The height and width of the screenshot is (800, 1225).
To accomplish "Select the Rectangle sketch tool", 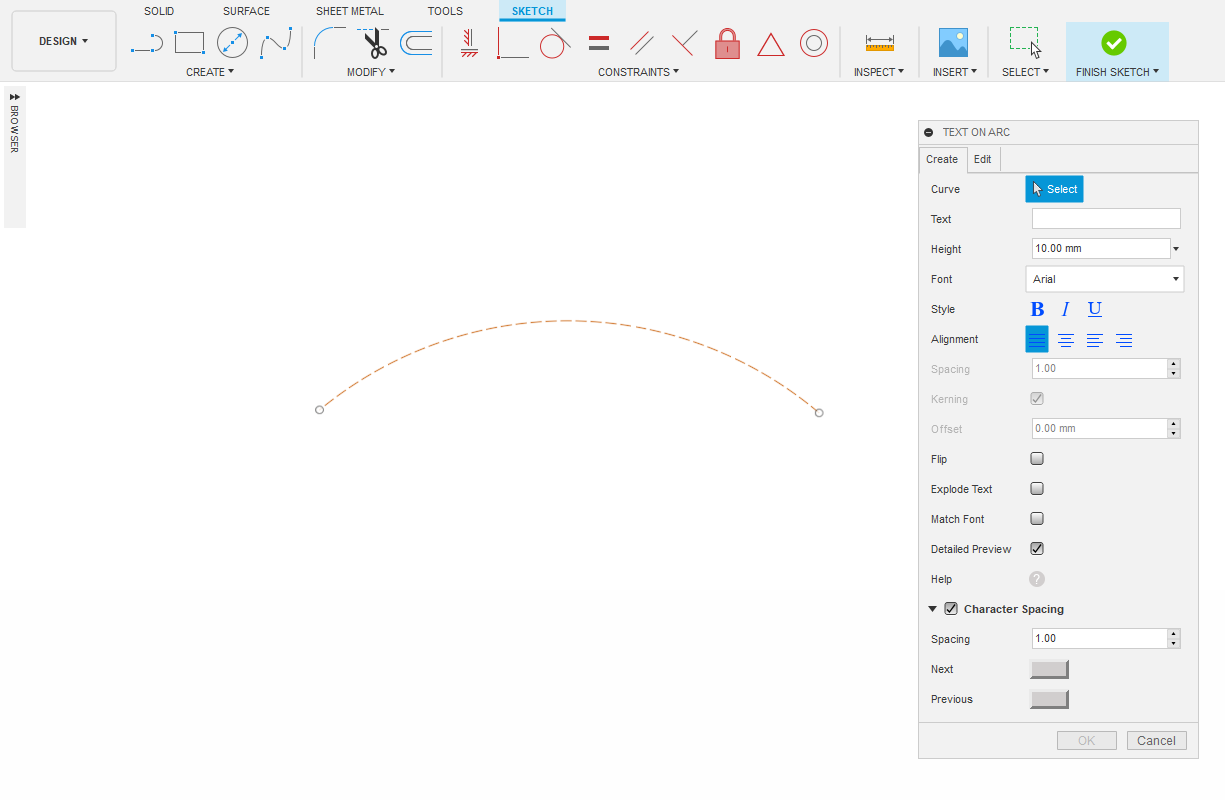I will tap(189, 43).
